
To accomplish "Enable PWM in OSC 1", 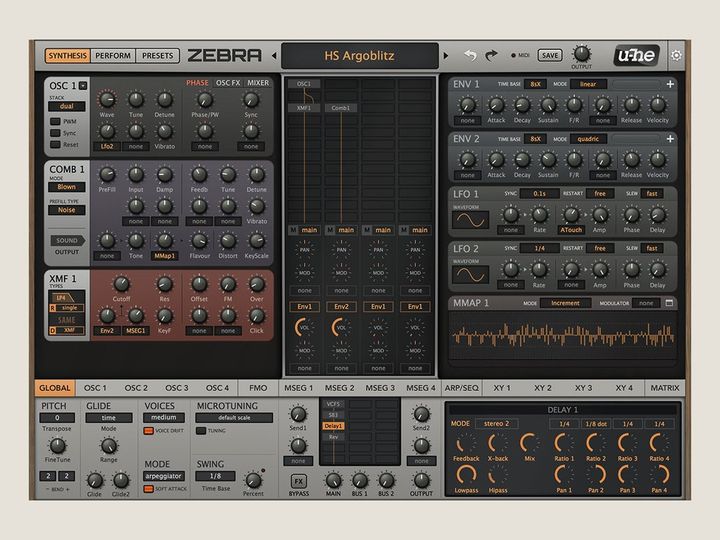I will pyautogui.click(x=56, y=122).
